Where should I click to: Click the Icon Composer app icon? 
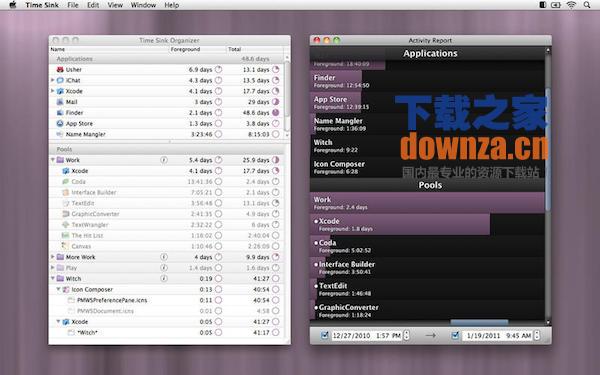(66, 289)
